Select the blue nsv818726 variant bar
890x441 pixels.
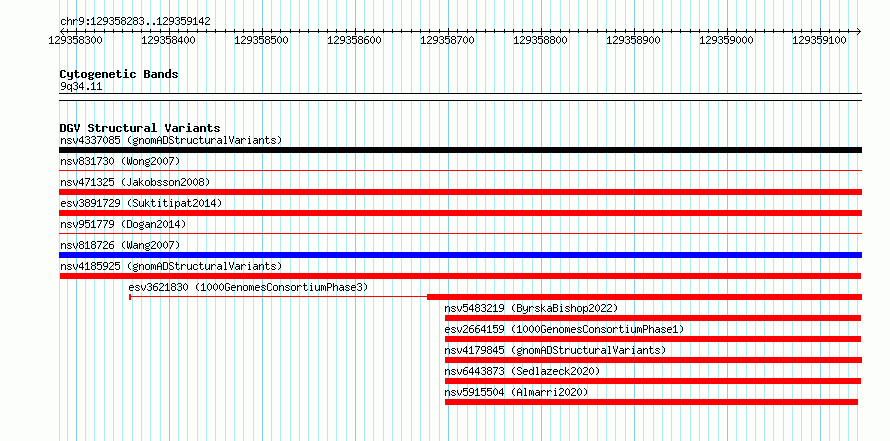460,255
